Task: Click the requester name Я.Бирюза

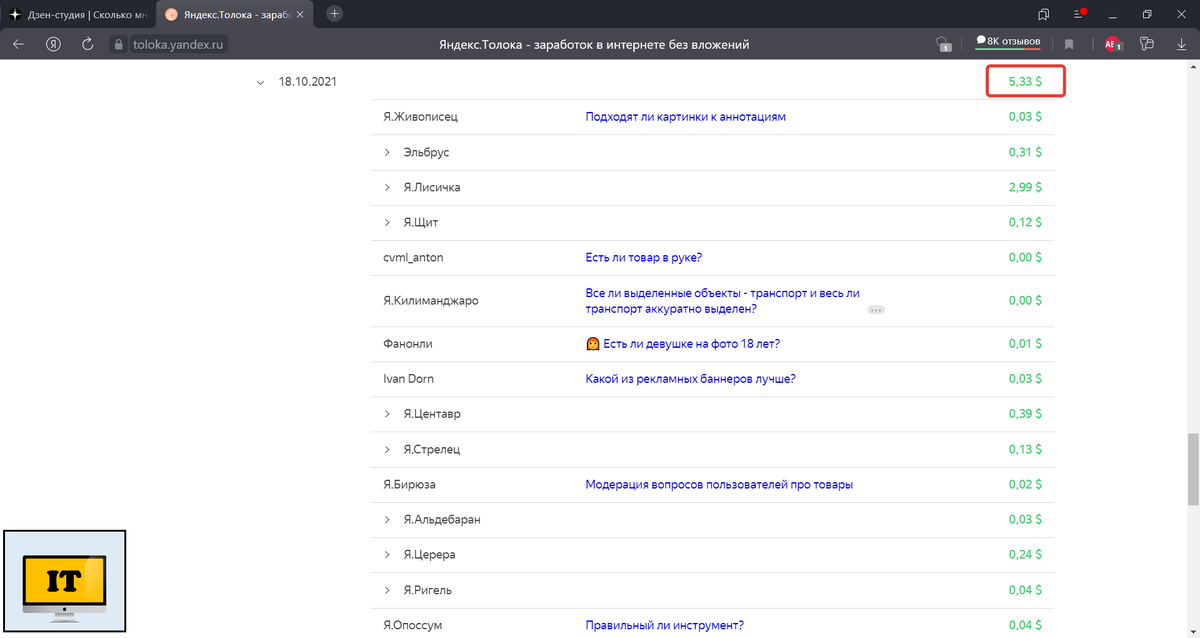Action: [409, 485]
